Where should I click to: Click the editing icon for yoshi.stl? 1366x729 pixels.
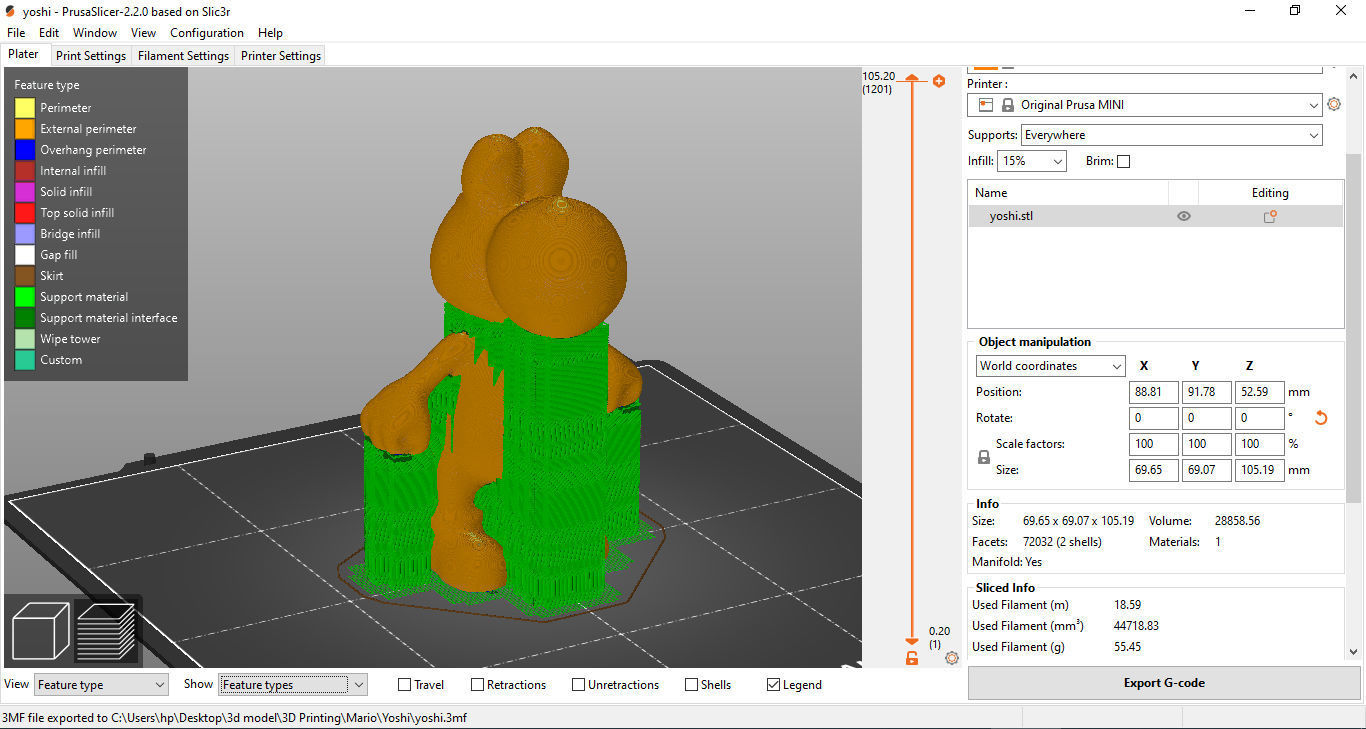point(1270,216)
